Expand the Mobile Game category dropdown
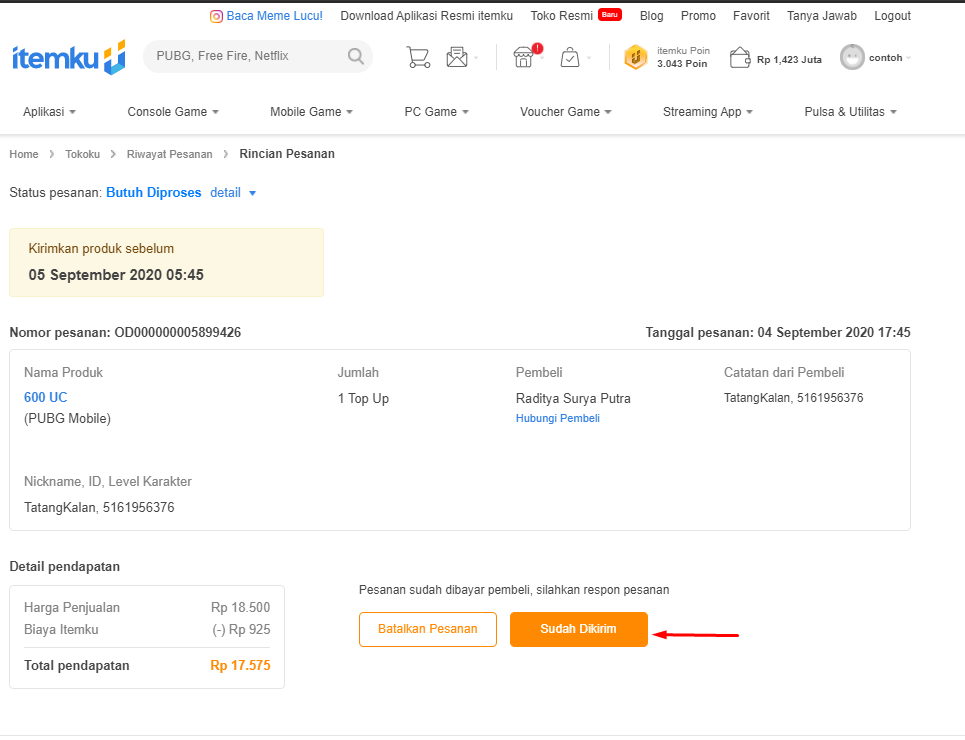 (x=311, y=112)
